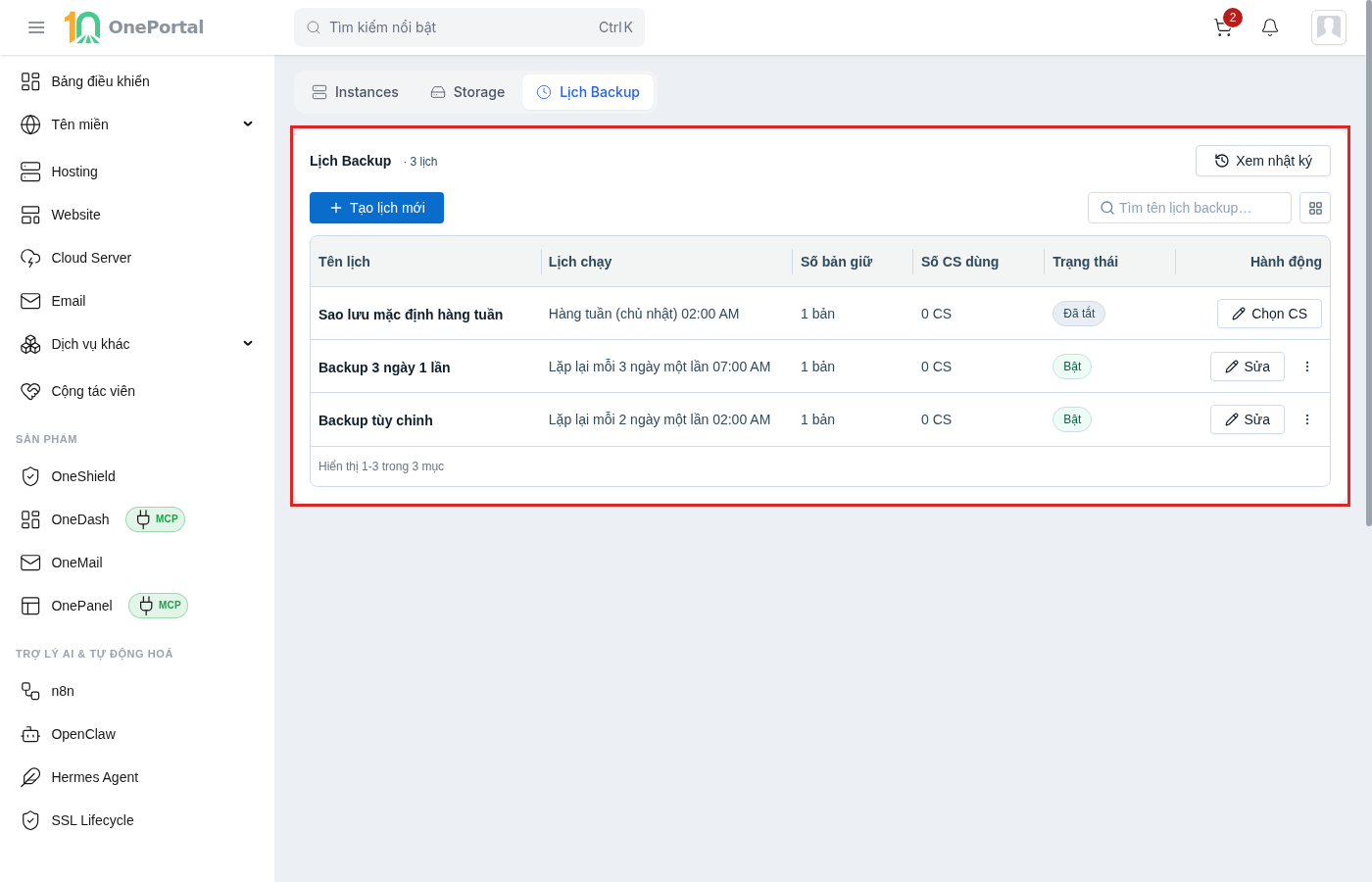Click the SSL Lifecycle shield icon
Screen dimensions: 1372x882
30,820
